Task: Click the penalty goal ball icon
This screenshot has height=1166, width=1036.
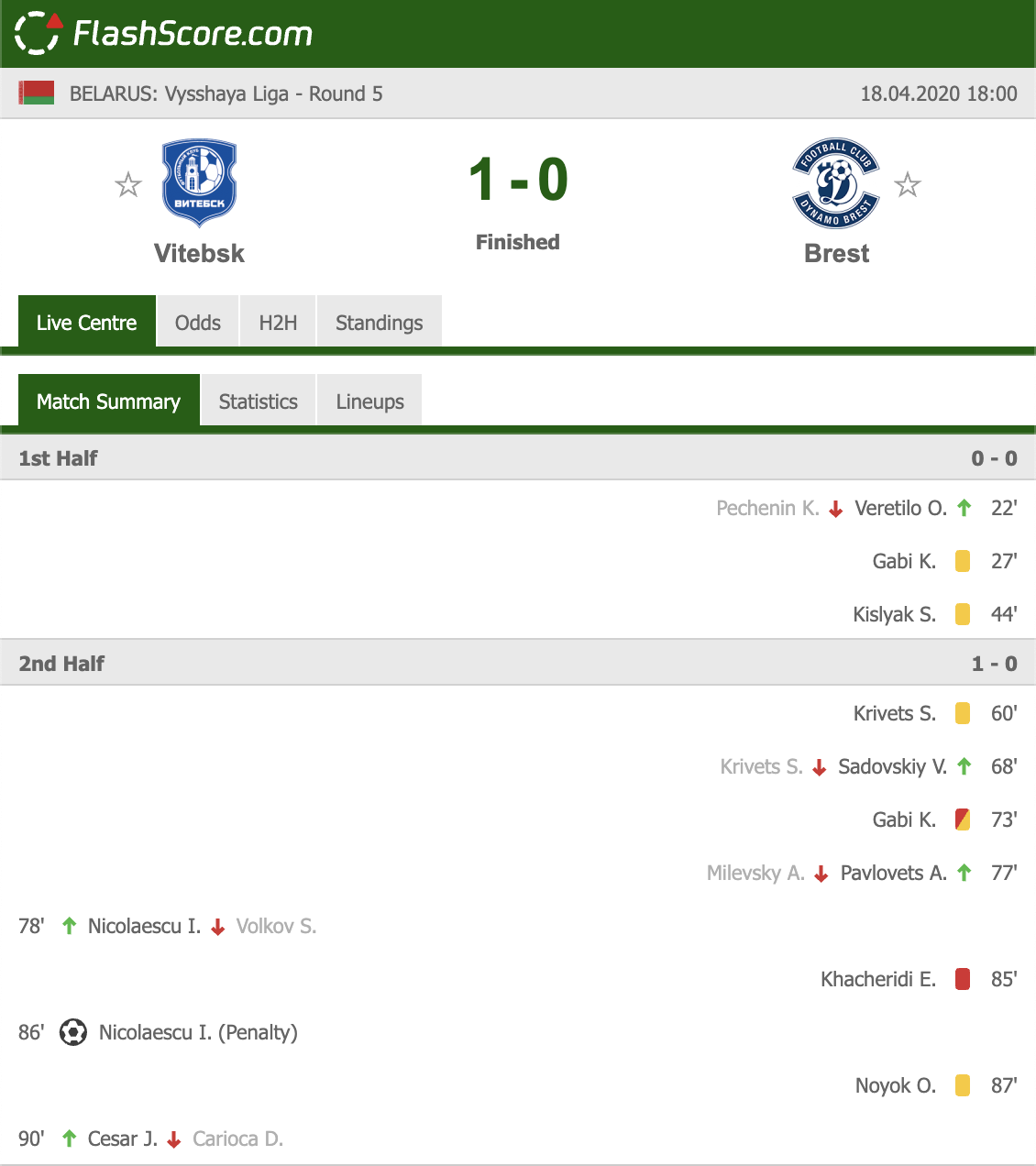Action: [x=73, y=1032]
